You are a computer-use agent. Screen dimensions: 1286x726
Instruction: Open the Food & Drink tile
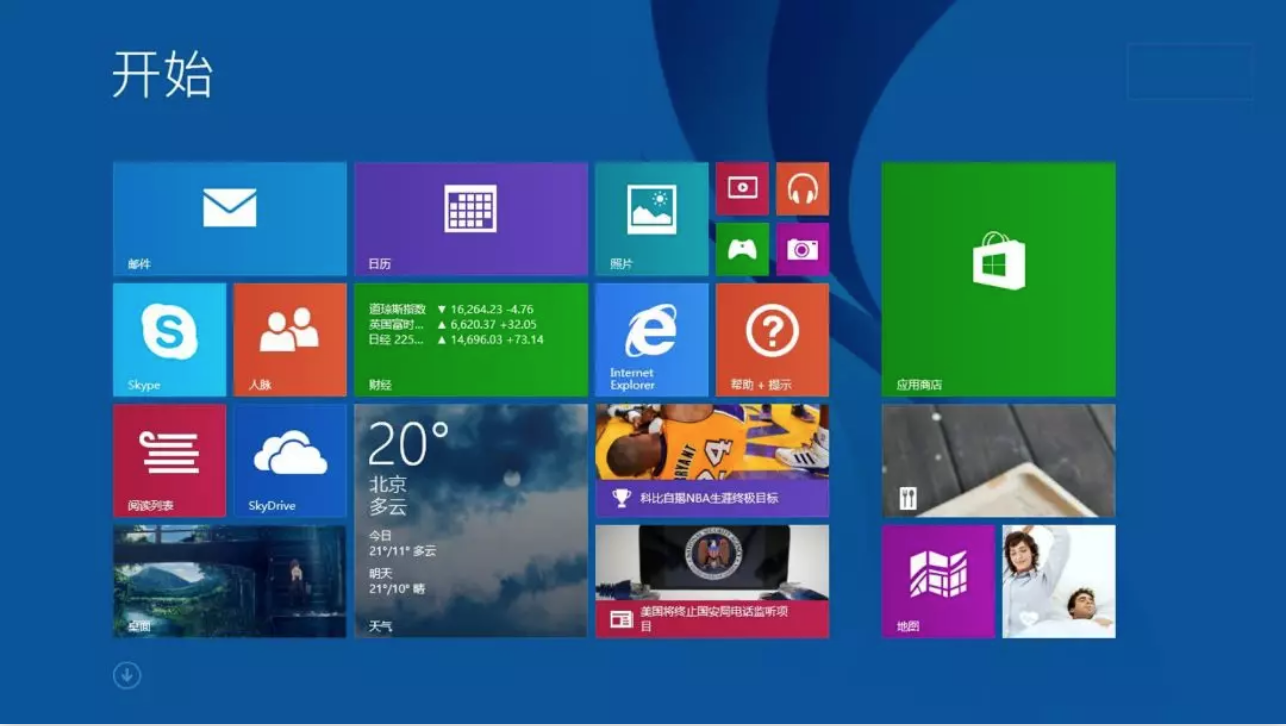coord(998,461)
